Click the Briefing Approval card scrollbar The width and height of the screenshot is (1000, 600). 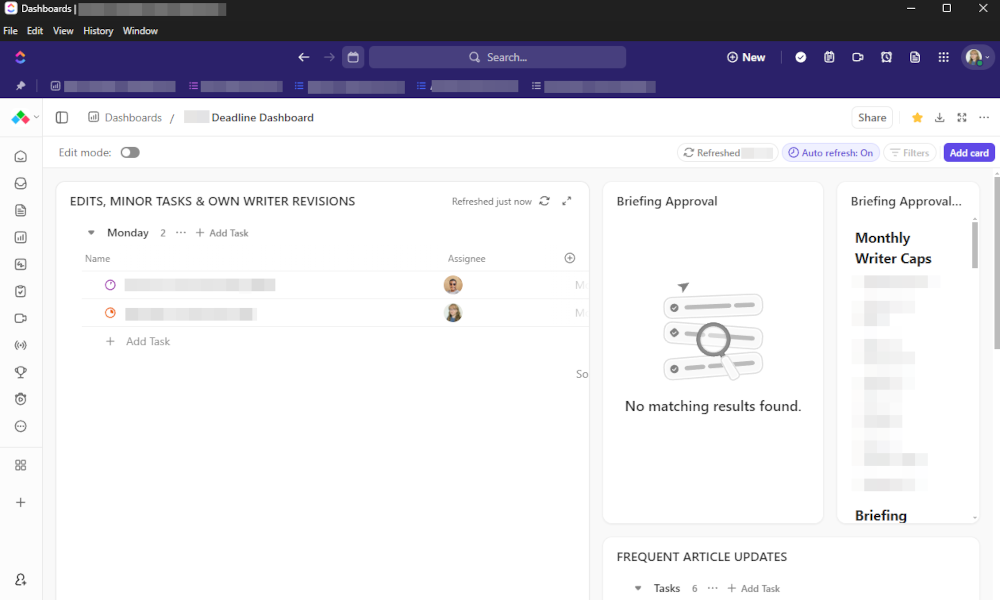click(x=974, y=245)
